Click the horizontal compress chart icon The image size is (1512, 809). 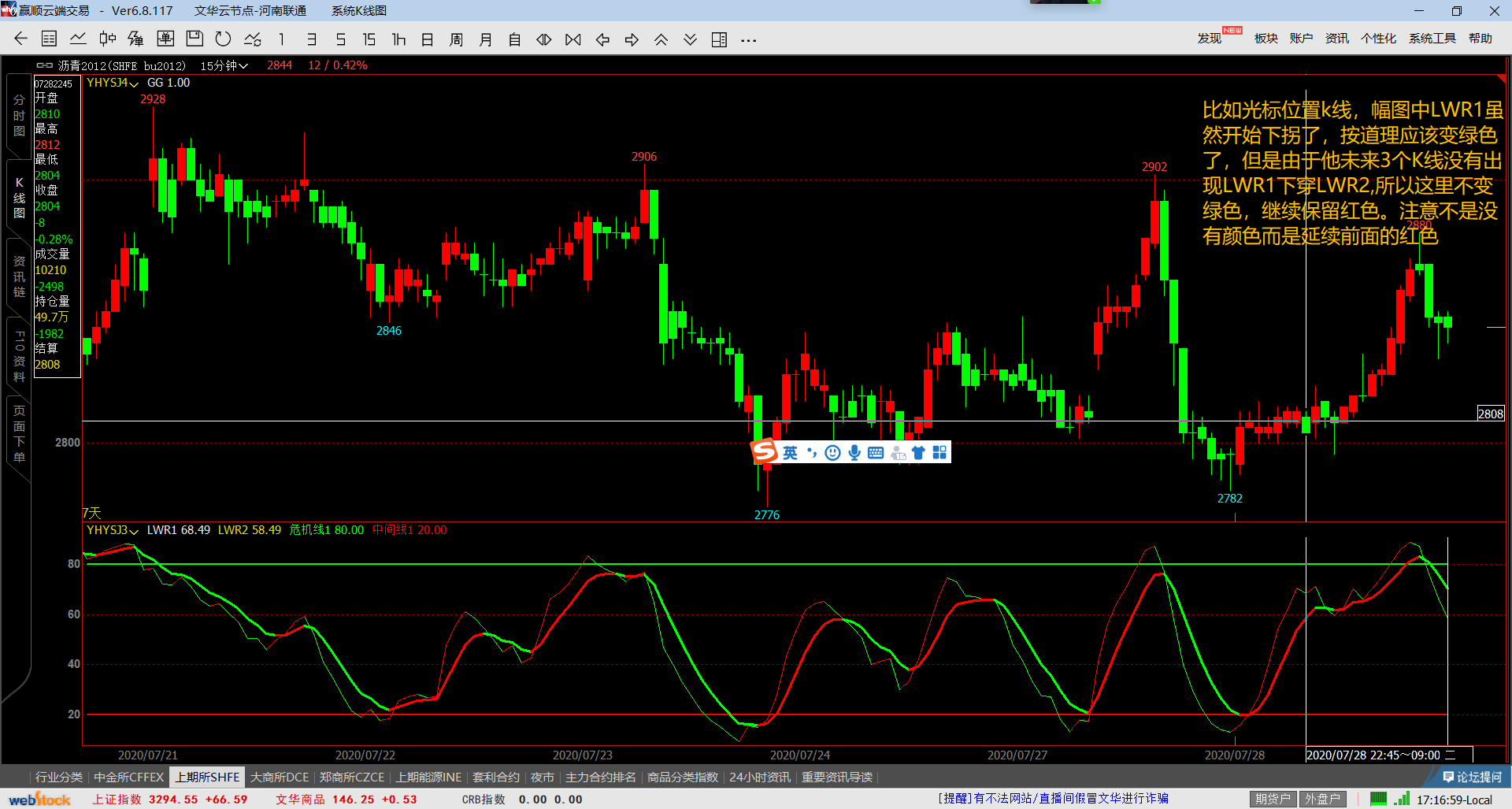coord(573,39)
